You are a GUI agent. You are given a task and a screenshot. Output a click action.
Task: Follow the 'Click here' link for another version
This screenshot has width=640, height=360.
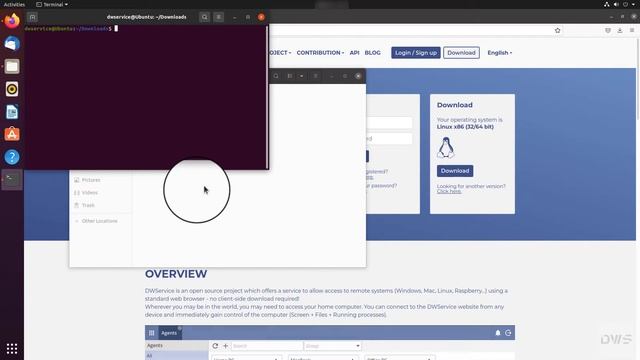click(449, 191)
